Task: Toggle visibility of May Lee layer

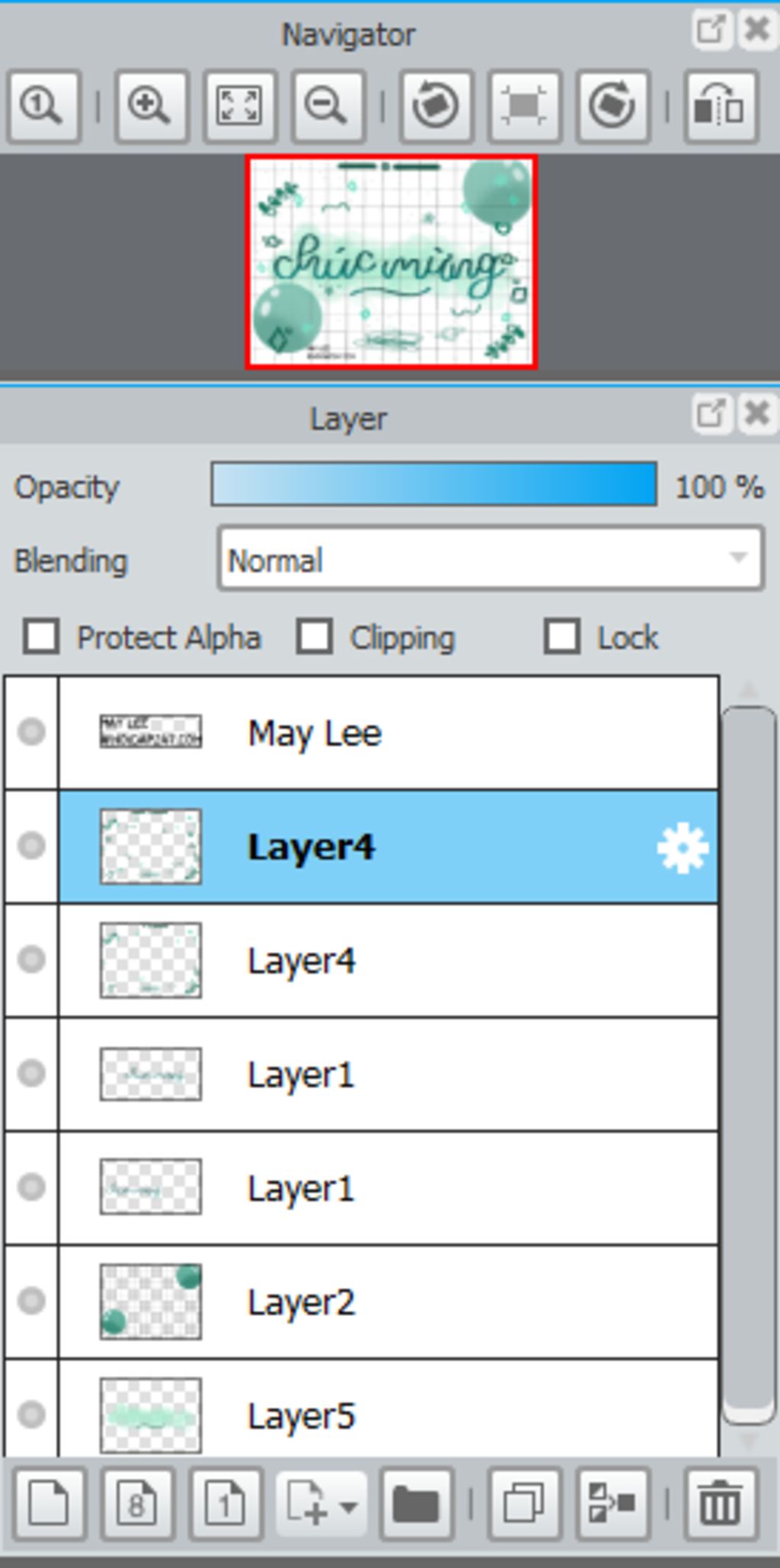Action: click(x=31, y=732)
